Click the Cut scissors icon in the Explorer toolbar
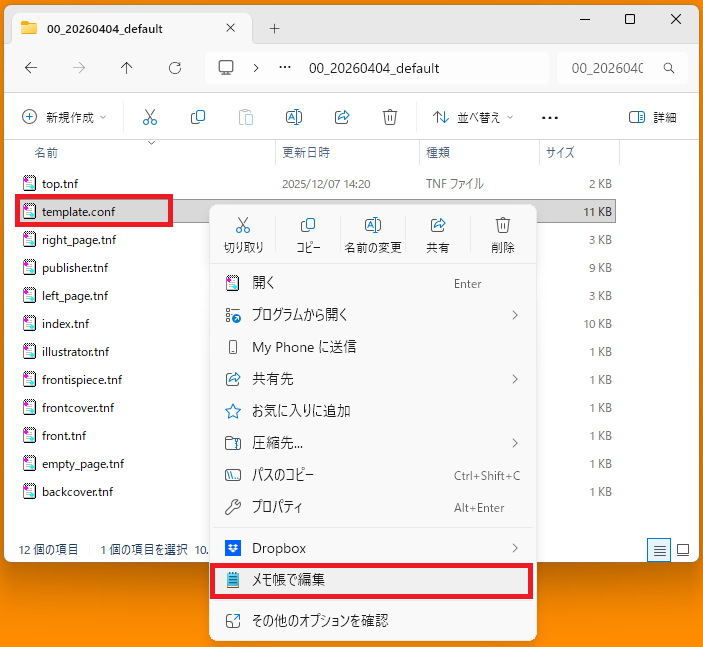The height and width of the screenshot is (647, 703). click(150, 117)
